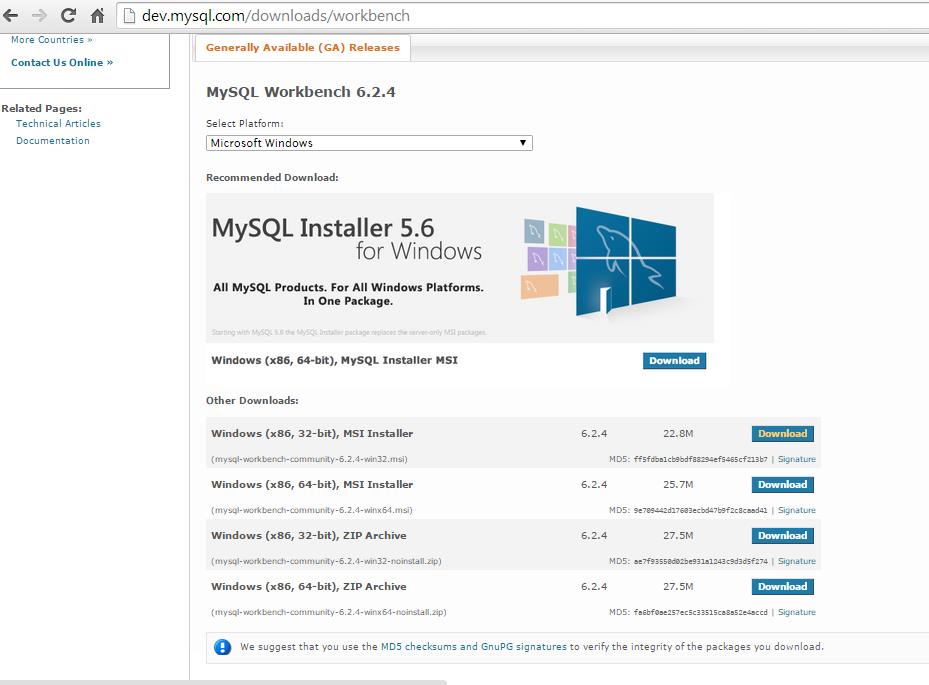Select filename mysql-workbench-community-6.2.4-winx64.msi
Screen dimensions: 929x685
(312, 510)
